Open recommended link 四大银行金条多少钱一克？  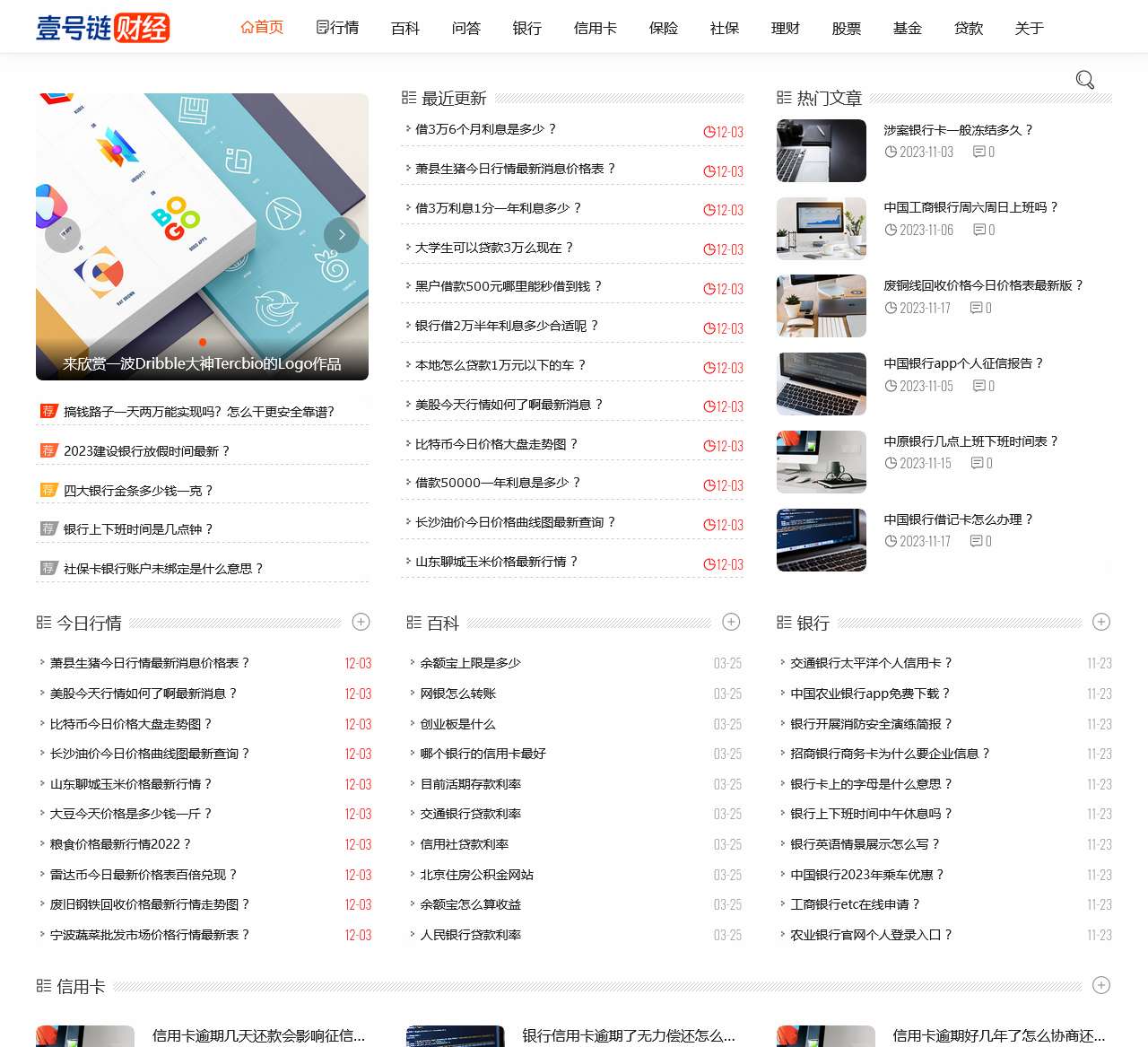point(138,491)
